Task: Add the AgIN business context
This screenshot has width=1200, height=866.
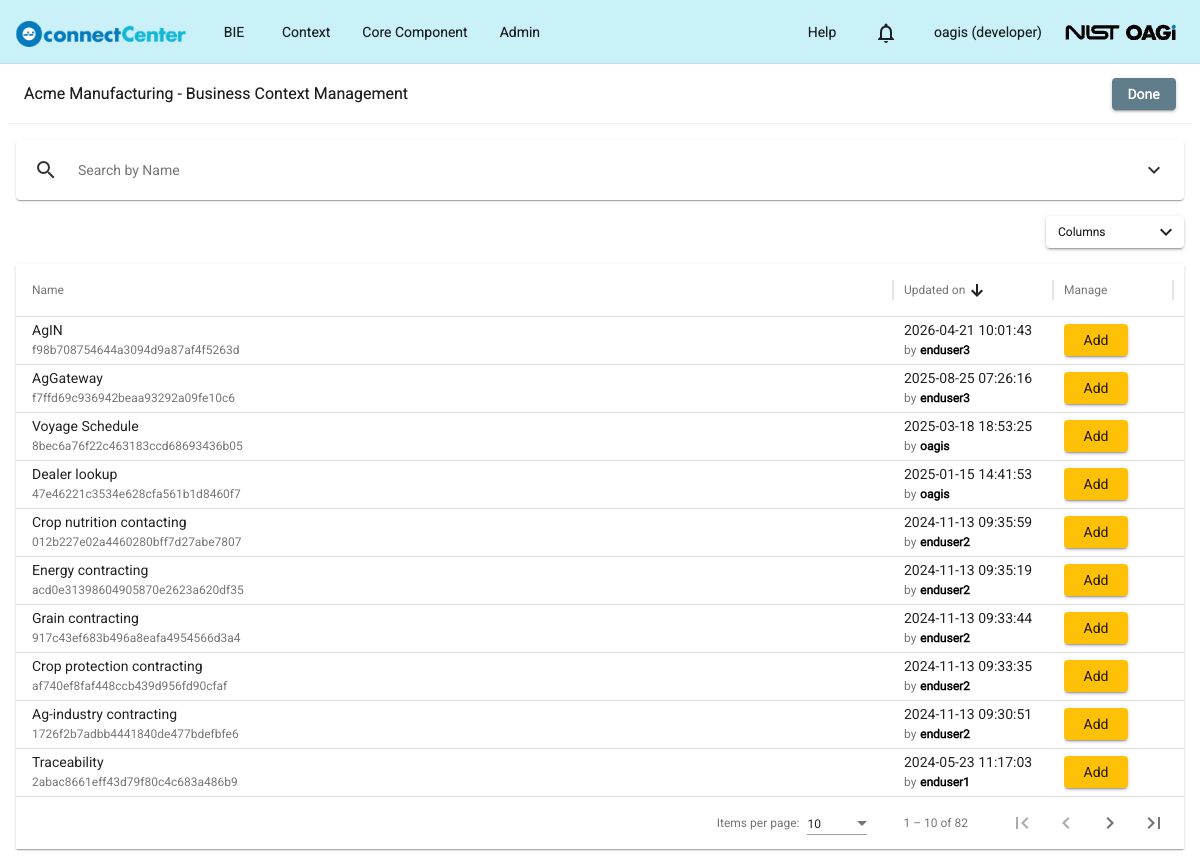Action: pyautogui.click(x=1096, y=340)
